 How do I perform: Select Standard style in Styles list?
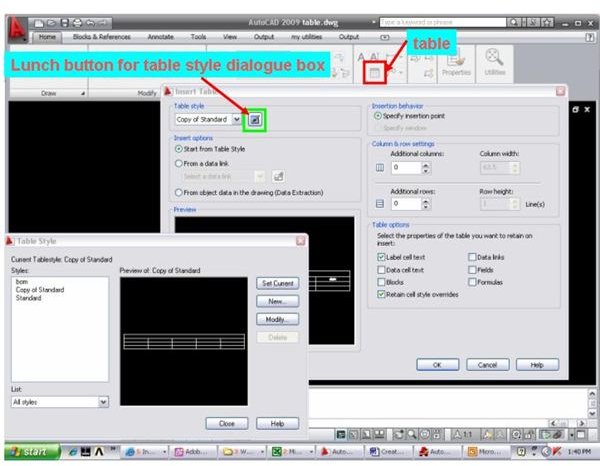point(29,298)
